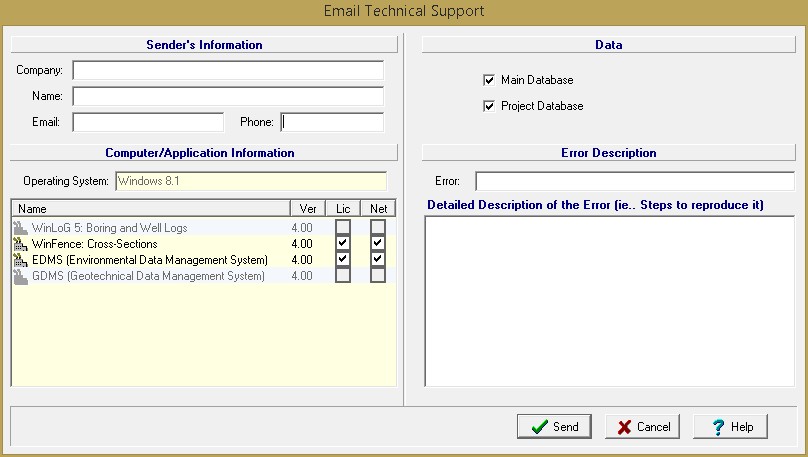
Task: Click the red X Cancel button
Action: pyautogui.click(x=643, y=426)
